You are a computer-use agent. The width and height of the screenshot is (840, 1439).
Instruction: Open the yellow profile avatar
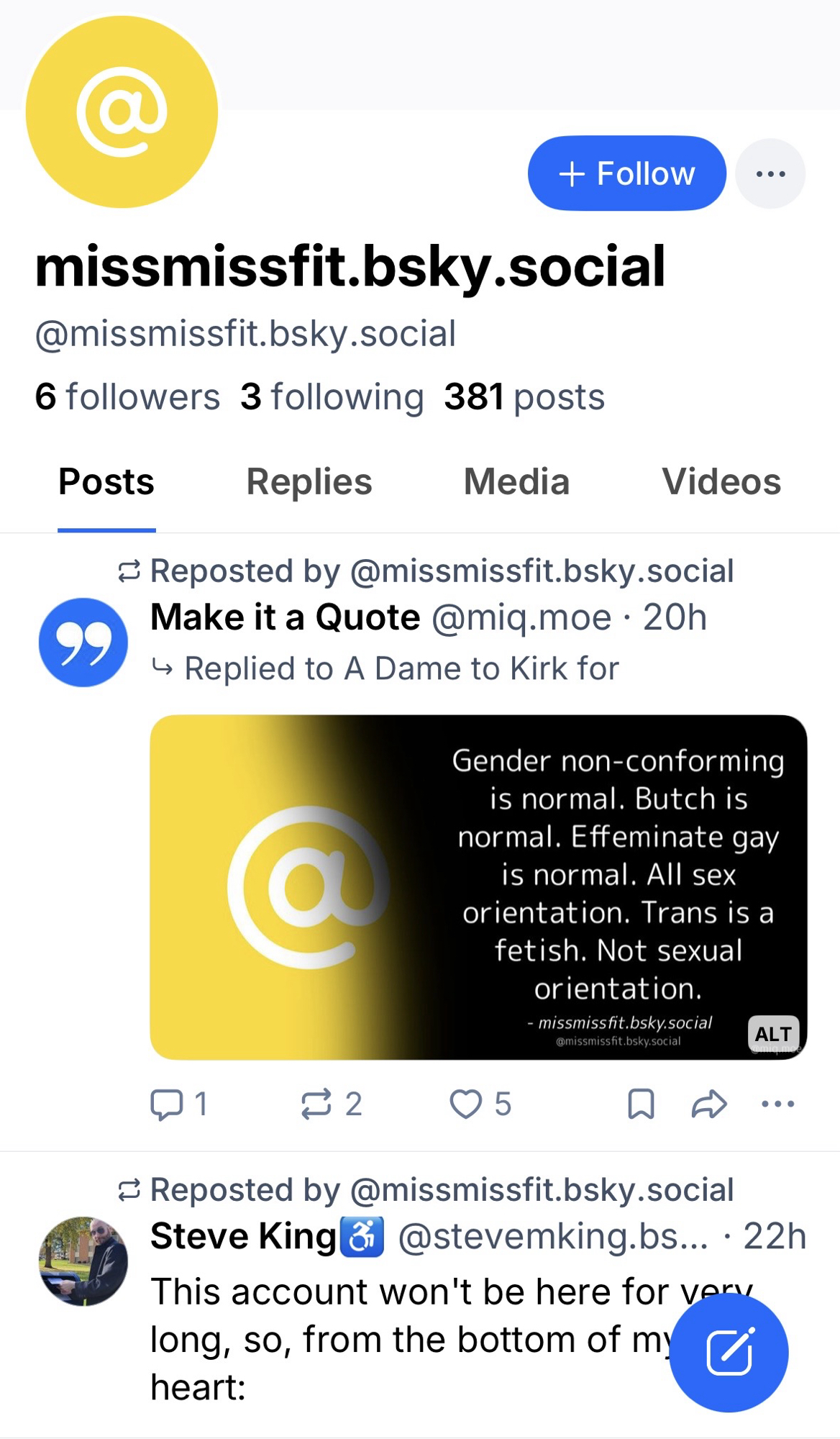122,112
